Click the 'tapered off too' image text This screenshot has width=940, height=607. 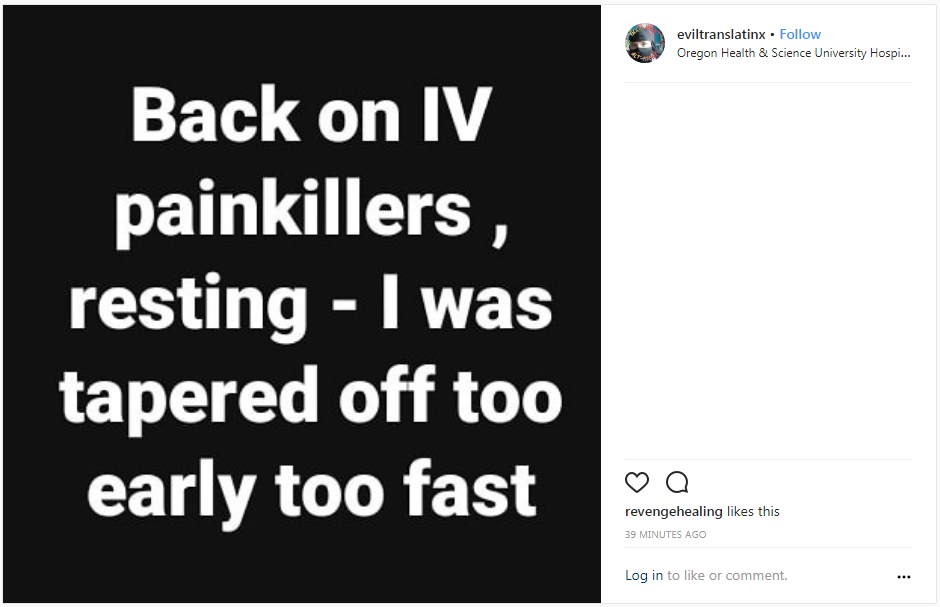click(311, 397)
